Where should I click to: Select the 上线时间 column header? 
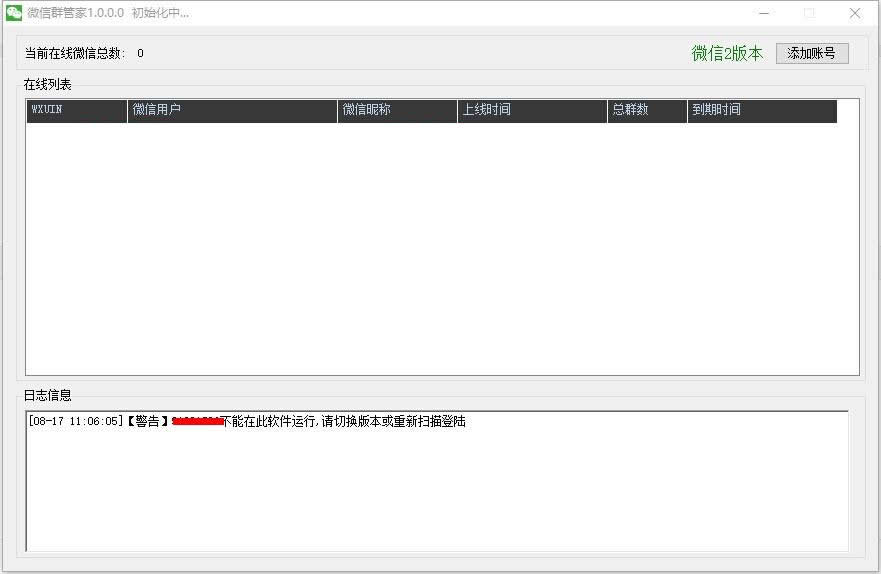pyautogui.click(x=532, y=110)
